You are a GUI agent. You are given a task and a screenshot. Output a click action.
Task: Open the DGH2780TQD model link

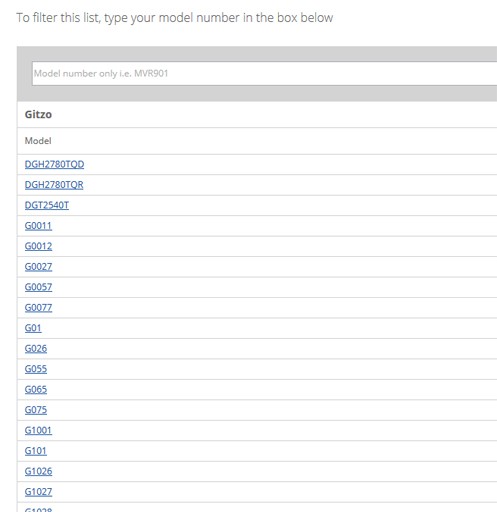[54, 164]
